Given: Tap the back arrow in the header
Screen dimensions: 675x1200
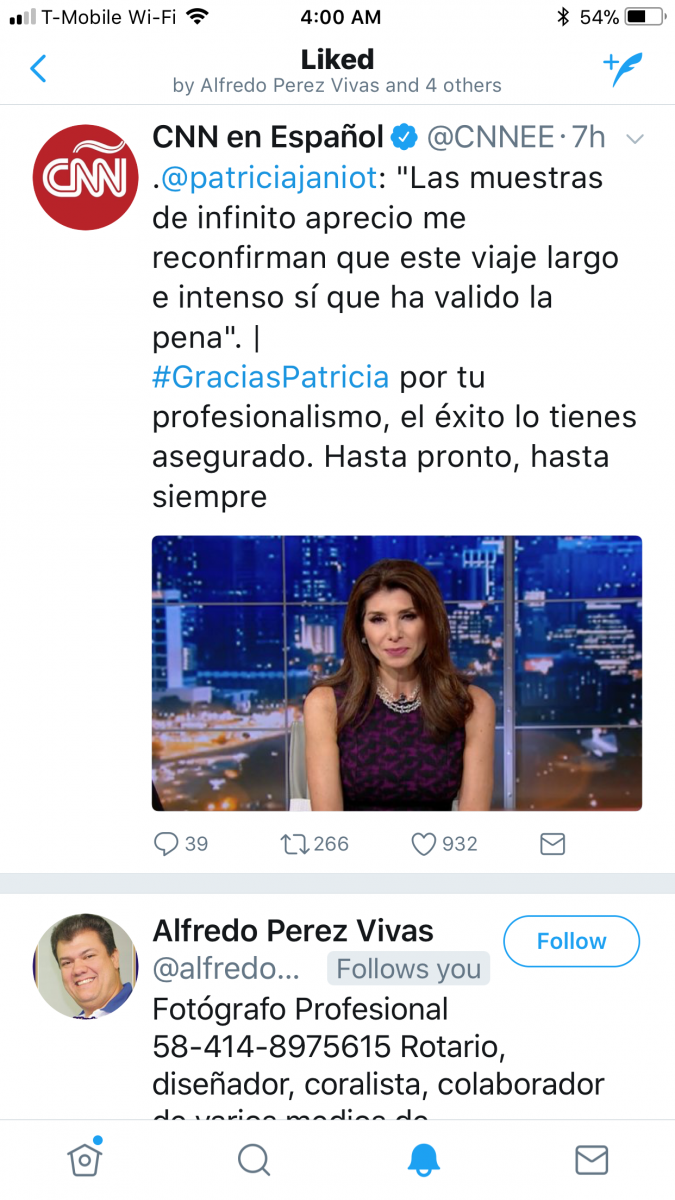Looking at the screenshot, I should (x=38, y=69).
